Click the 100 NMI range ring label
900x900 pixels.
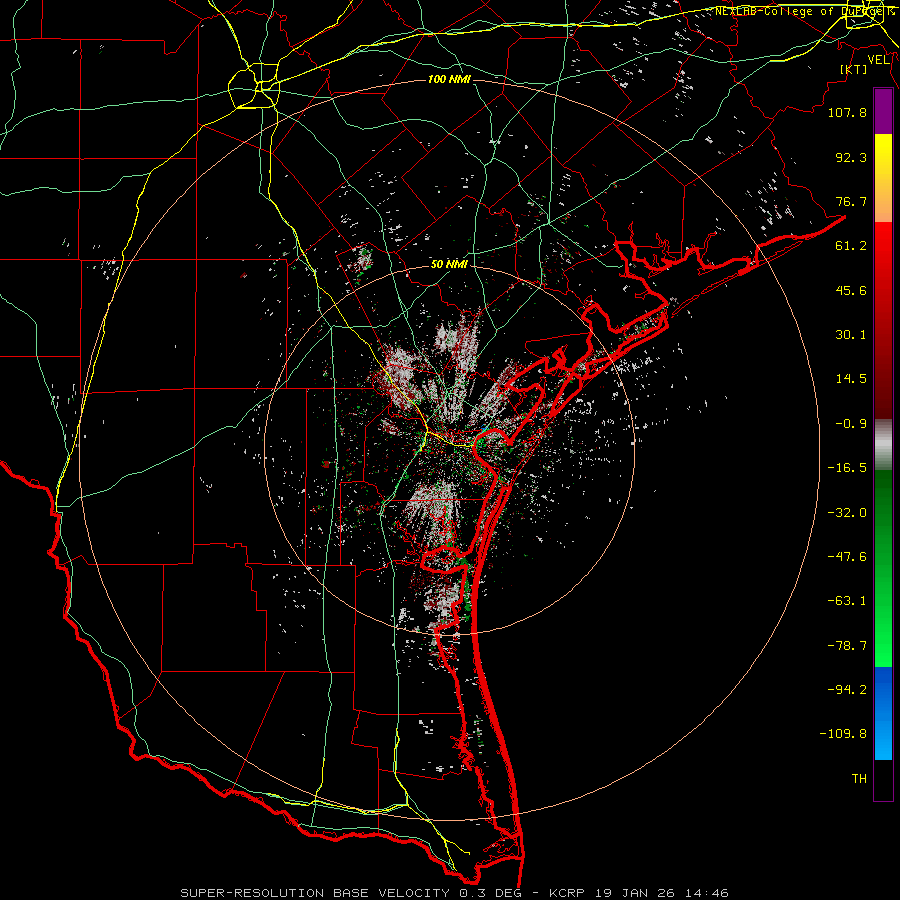(x=449, y=79)
